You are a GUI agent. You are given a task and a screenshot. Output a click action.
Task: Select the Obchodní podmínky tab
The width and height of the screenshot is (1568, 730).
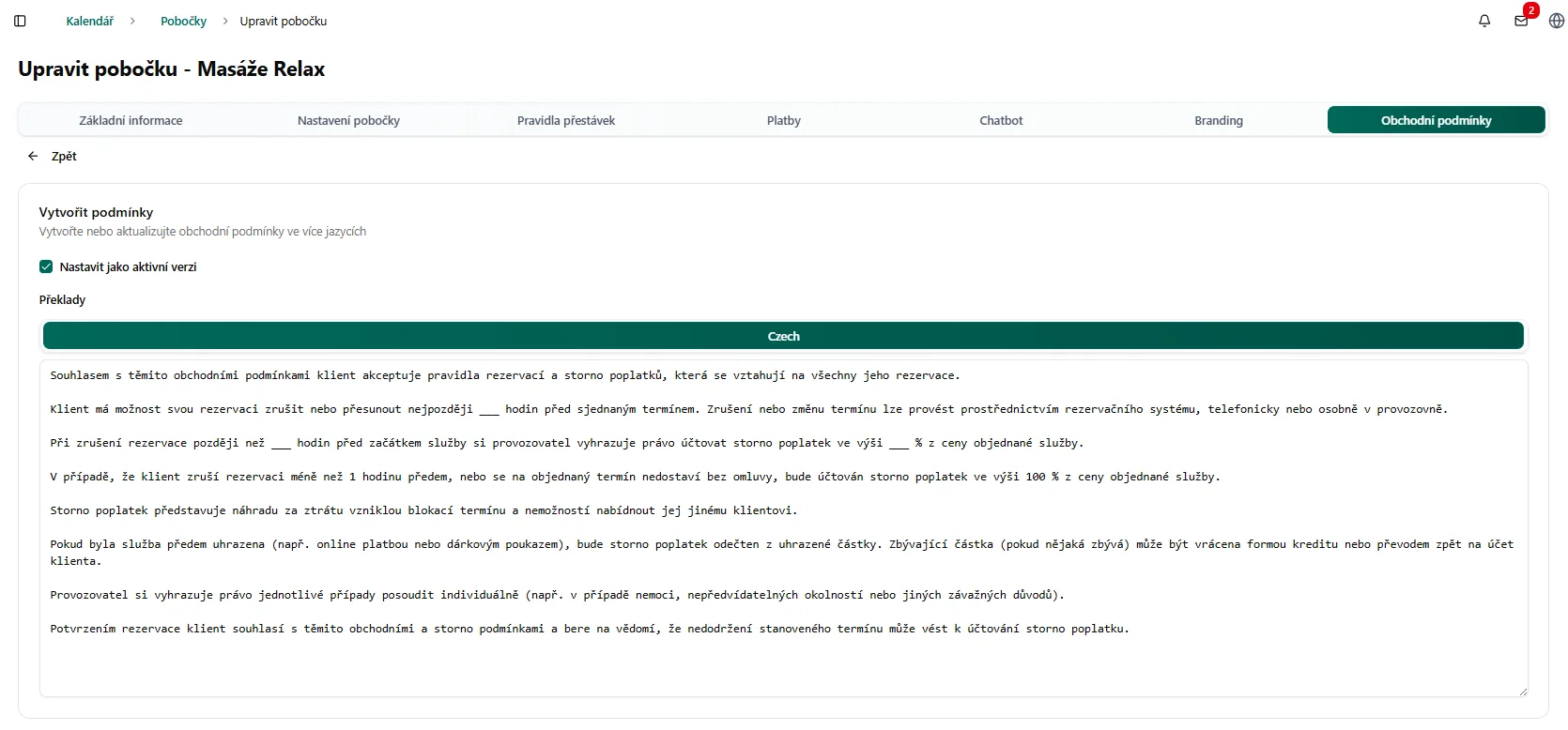1436,120
